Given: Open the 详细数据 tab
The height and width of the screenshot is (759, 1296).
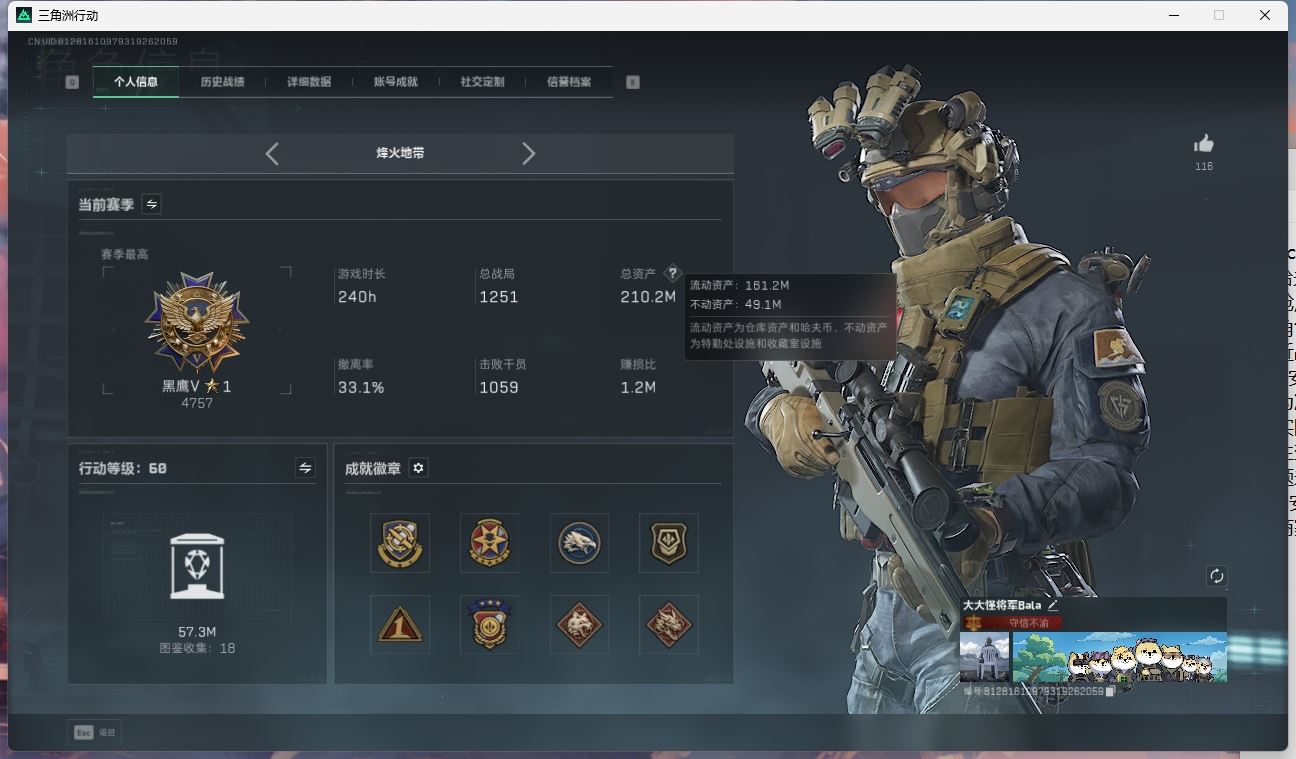Looking at the screenshot, I should point(309,82).
